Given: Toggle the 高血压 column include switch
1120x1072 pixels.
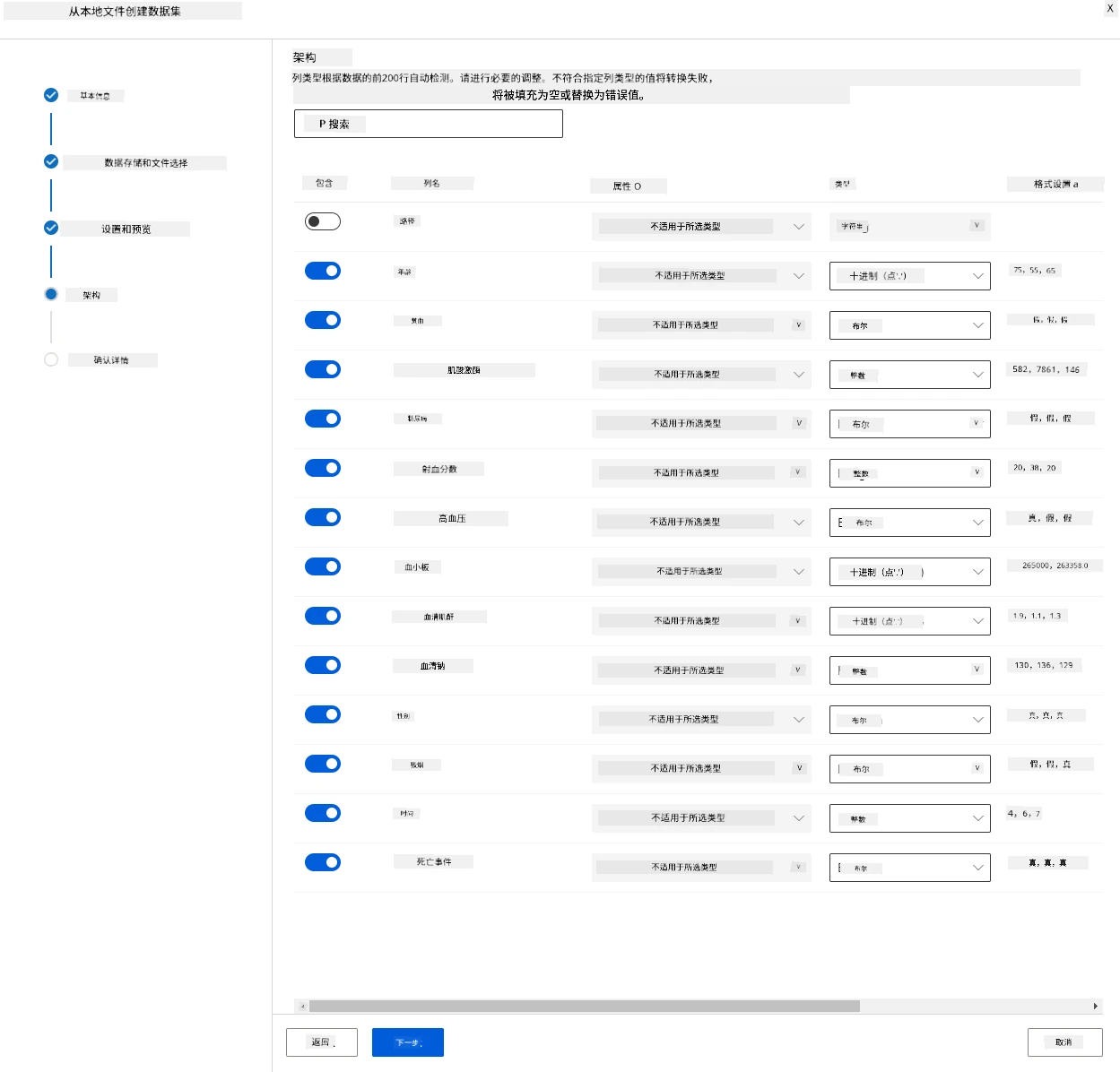Looking at the screenshot, I should tap(323, 517).
